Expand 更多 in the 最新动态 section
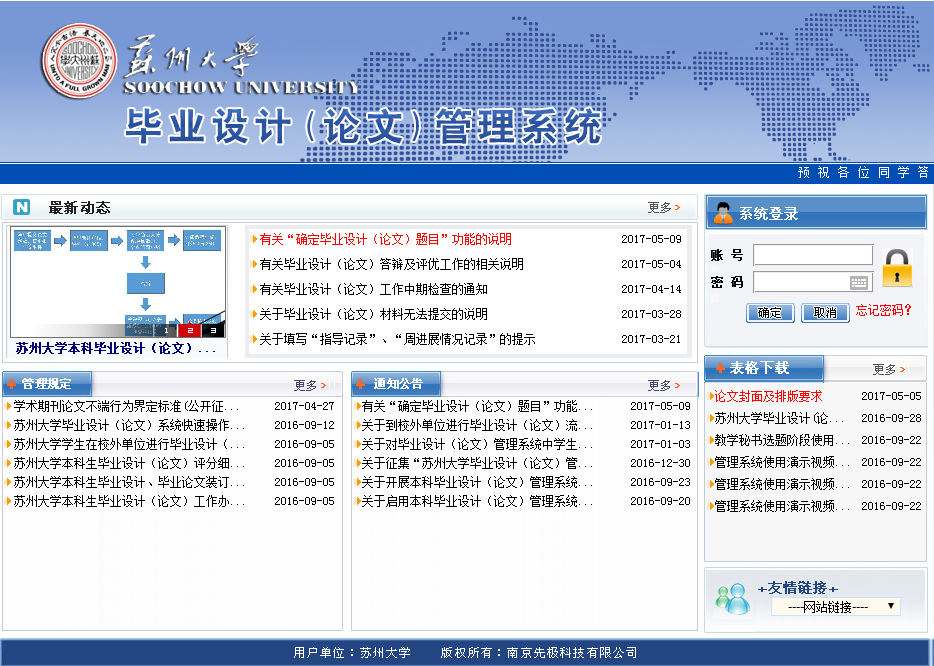Viewport: 934px width, 666px height. pos(663,208)
